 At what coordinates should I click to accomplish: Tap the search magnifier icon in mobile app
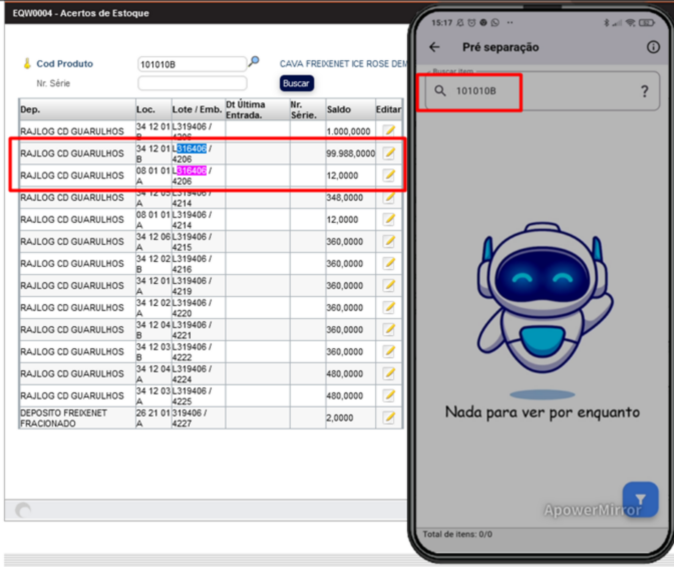click(440, 92)
